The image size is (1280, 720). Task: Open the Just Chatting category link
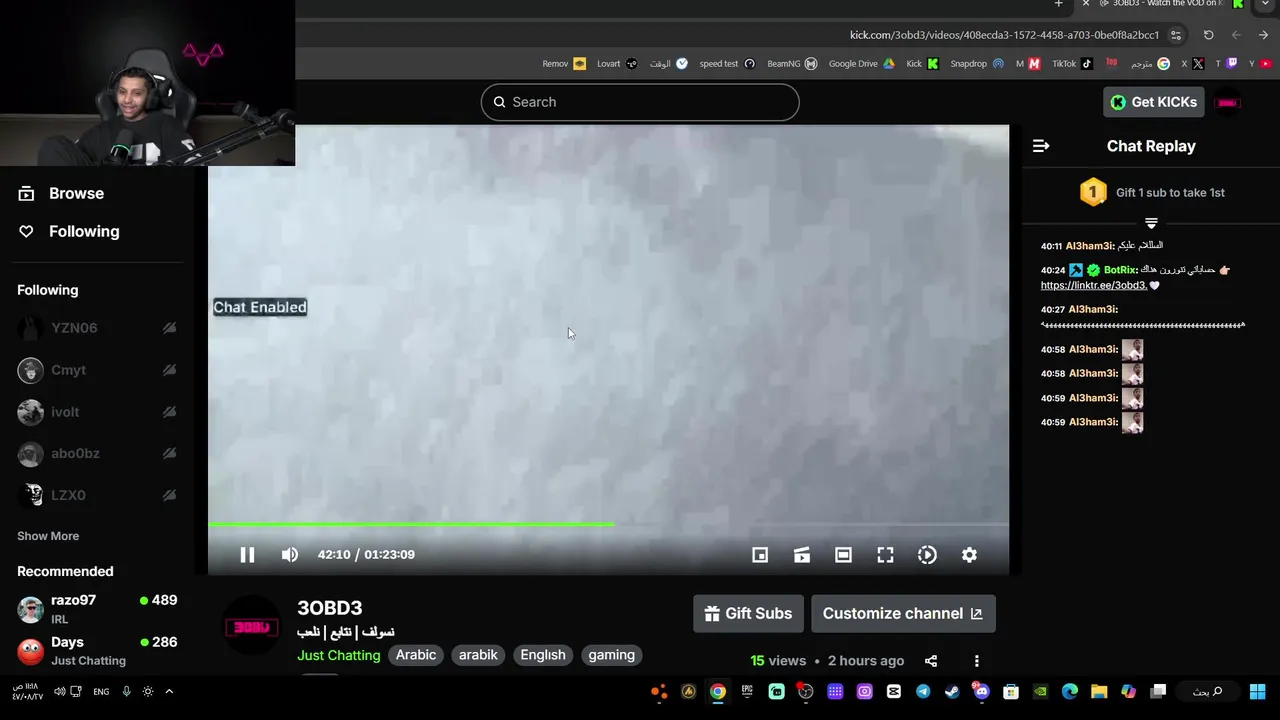(339, 655)
